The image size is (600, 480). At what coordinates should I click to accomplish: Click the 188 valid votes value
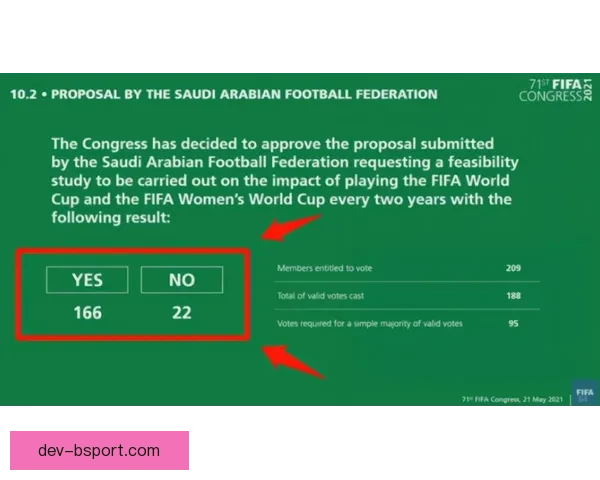pyautogui.click(x=514, y=295)
